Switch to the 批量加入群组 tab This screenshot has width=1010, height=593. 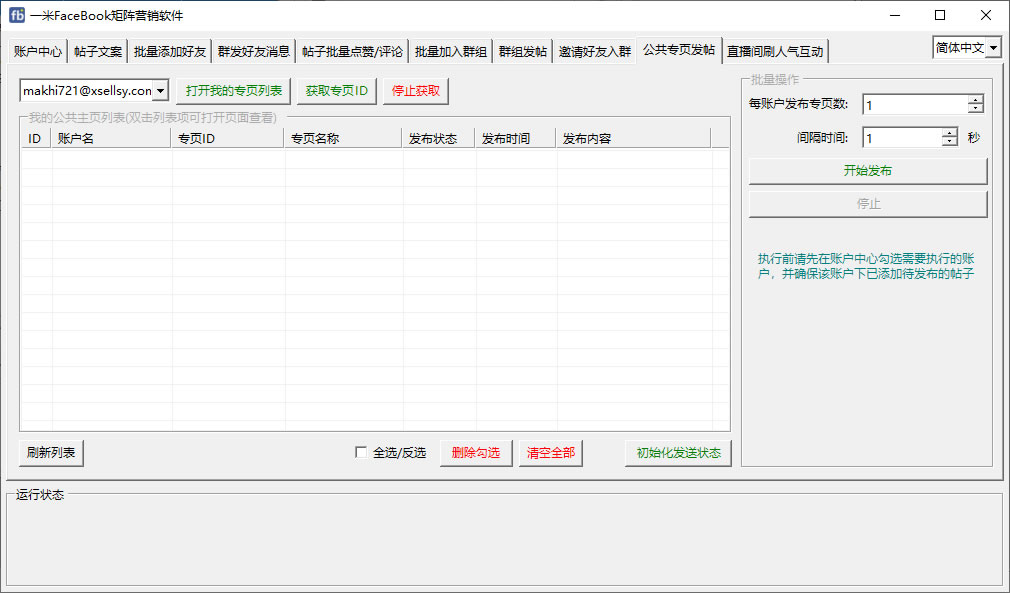tap(451, 52)
